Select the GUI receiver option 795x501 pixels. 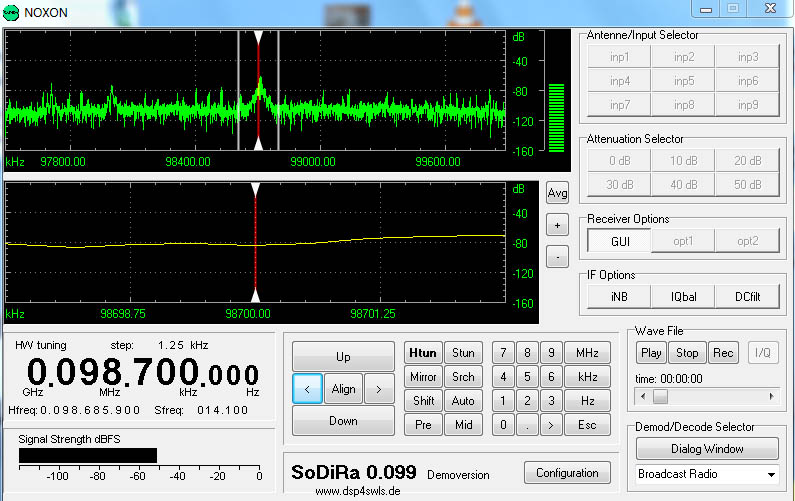(x=619, y=241)
